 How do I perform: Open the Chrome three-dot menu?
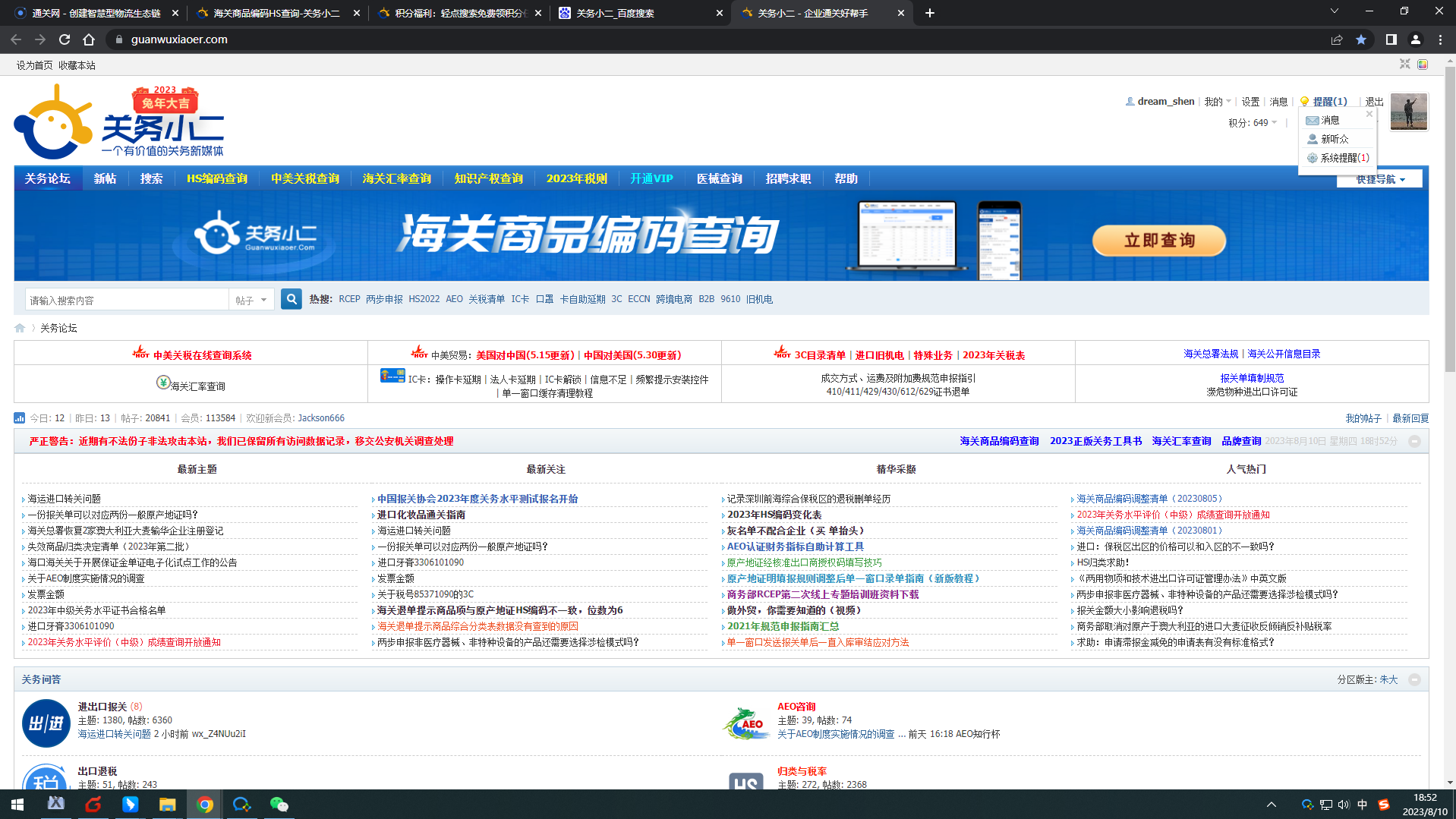coord(1440,39)
